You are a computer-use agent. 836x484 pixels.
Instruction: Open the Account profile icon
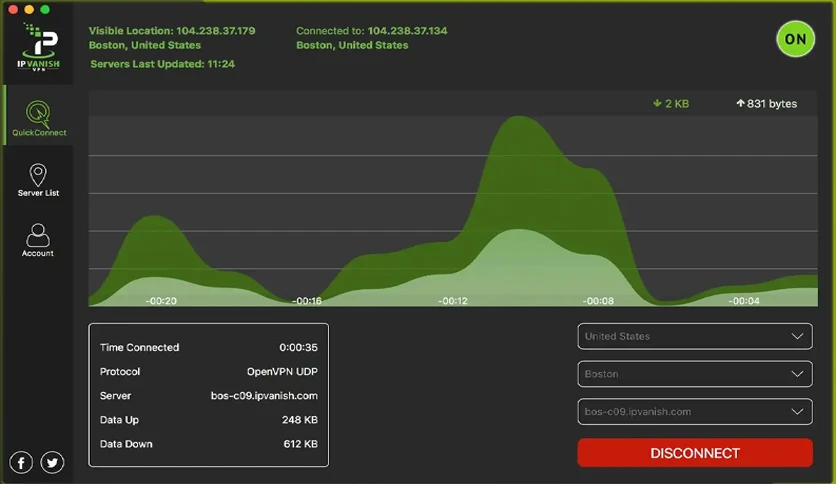click(38, 235)
